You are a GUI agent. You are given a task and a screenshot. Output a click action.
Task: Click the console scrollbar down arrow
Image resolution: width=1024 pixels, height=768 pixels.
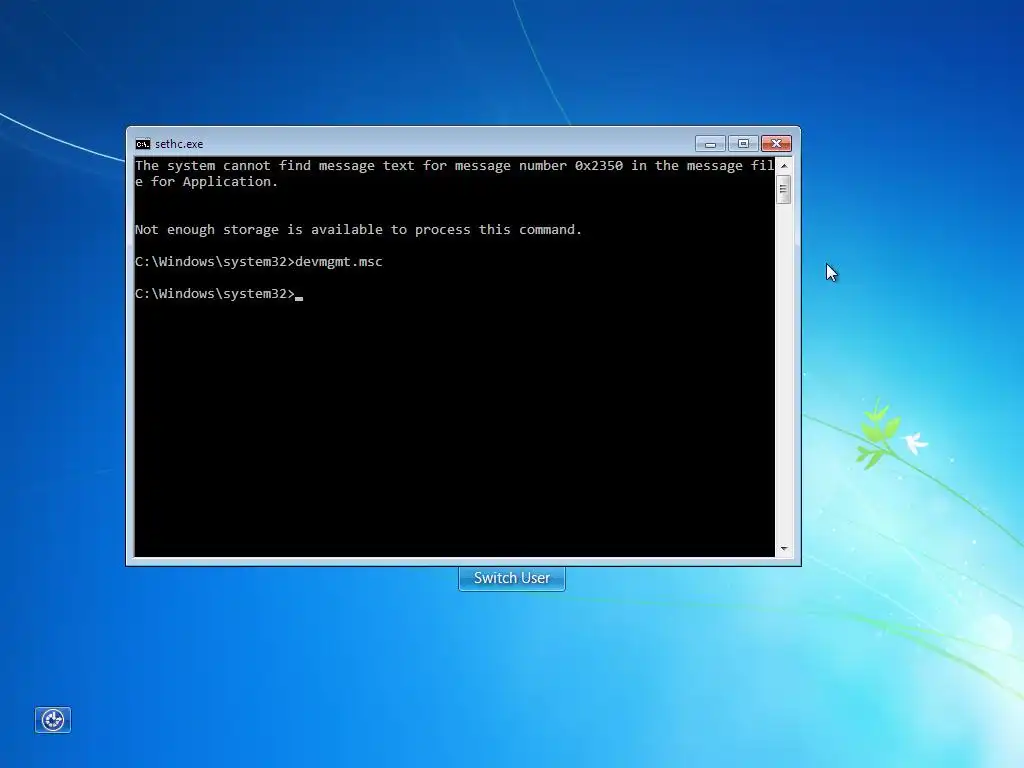(x=784, y=549)
